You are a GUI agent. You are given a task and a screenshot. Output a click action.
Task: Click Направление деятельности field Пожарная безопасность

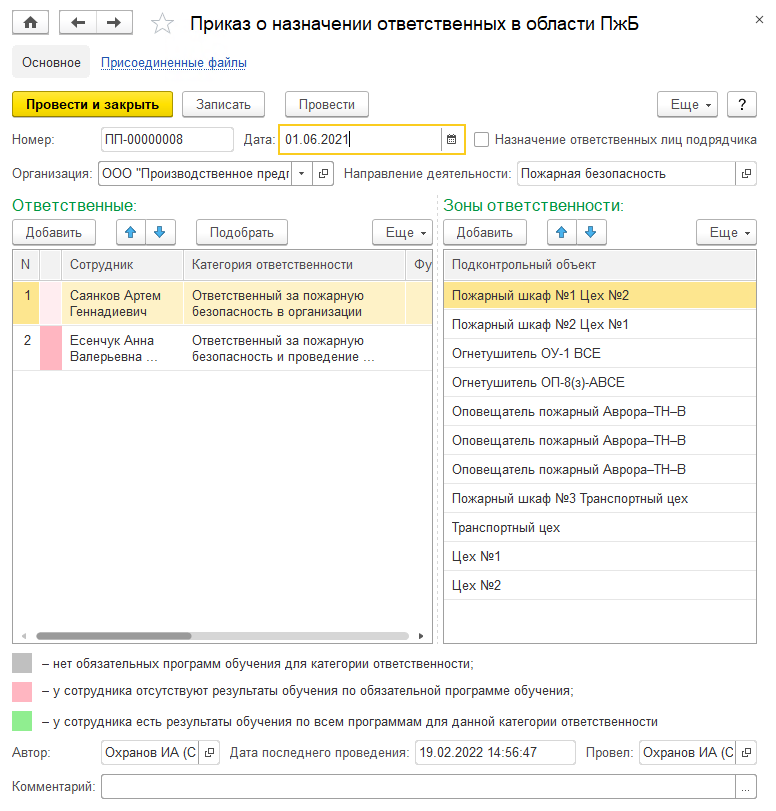627,173
